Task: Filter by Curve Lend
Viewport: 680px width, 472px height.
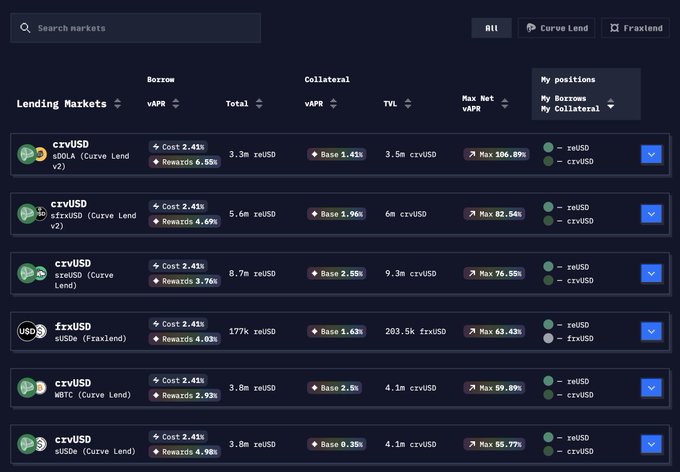Action: [556, 28]
